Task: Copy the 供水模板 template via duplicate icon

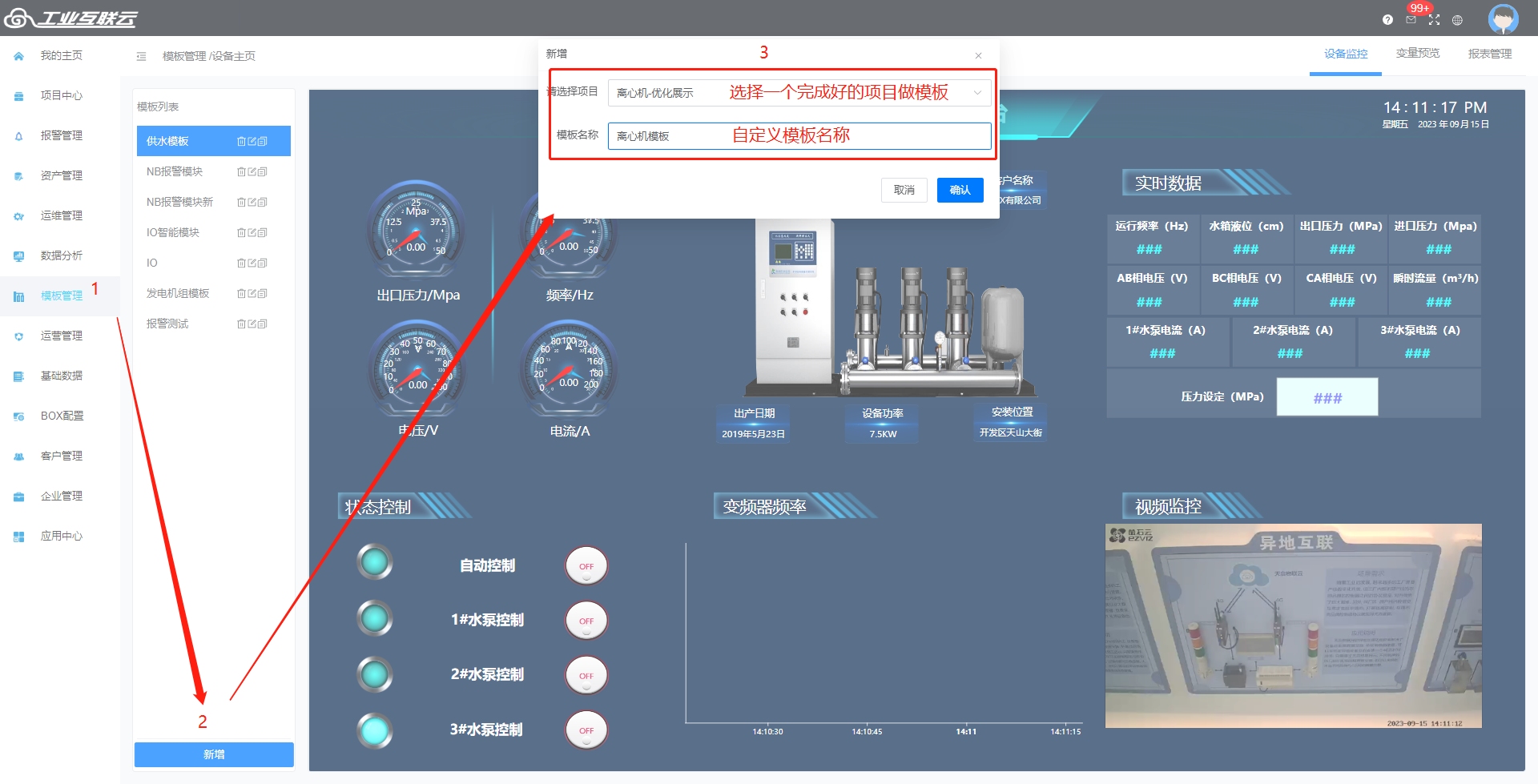Action: [262, 142]
